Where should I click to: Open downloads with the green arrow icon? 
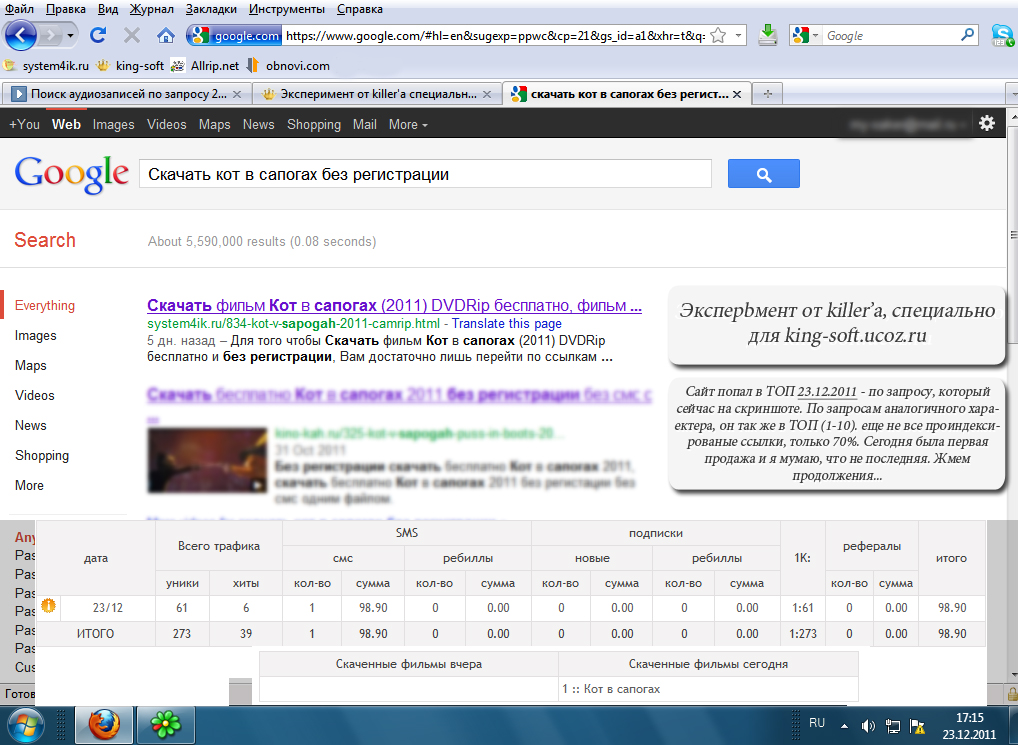[x=767, y=34]
